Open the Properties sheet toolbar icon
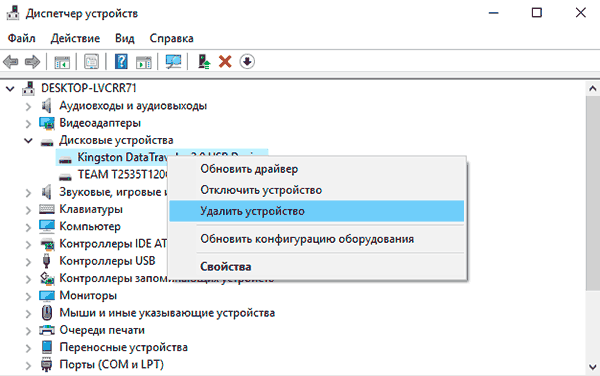The width and height of the screenshot is (600, 376). (91, 62)
